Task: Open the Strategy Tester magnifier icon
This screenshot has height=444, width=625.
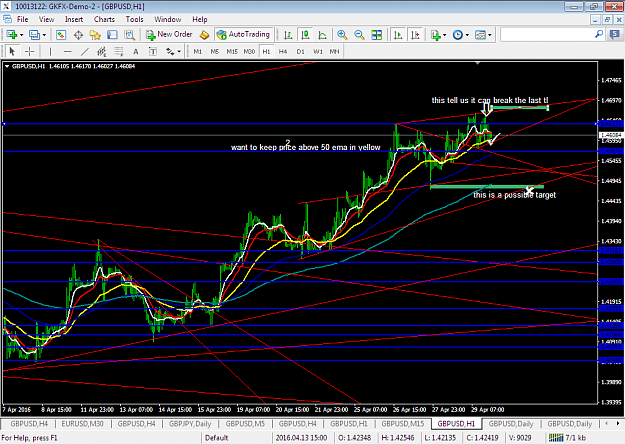Action: (x=130, y=35)
